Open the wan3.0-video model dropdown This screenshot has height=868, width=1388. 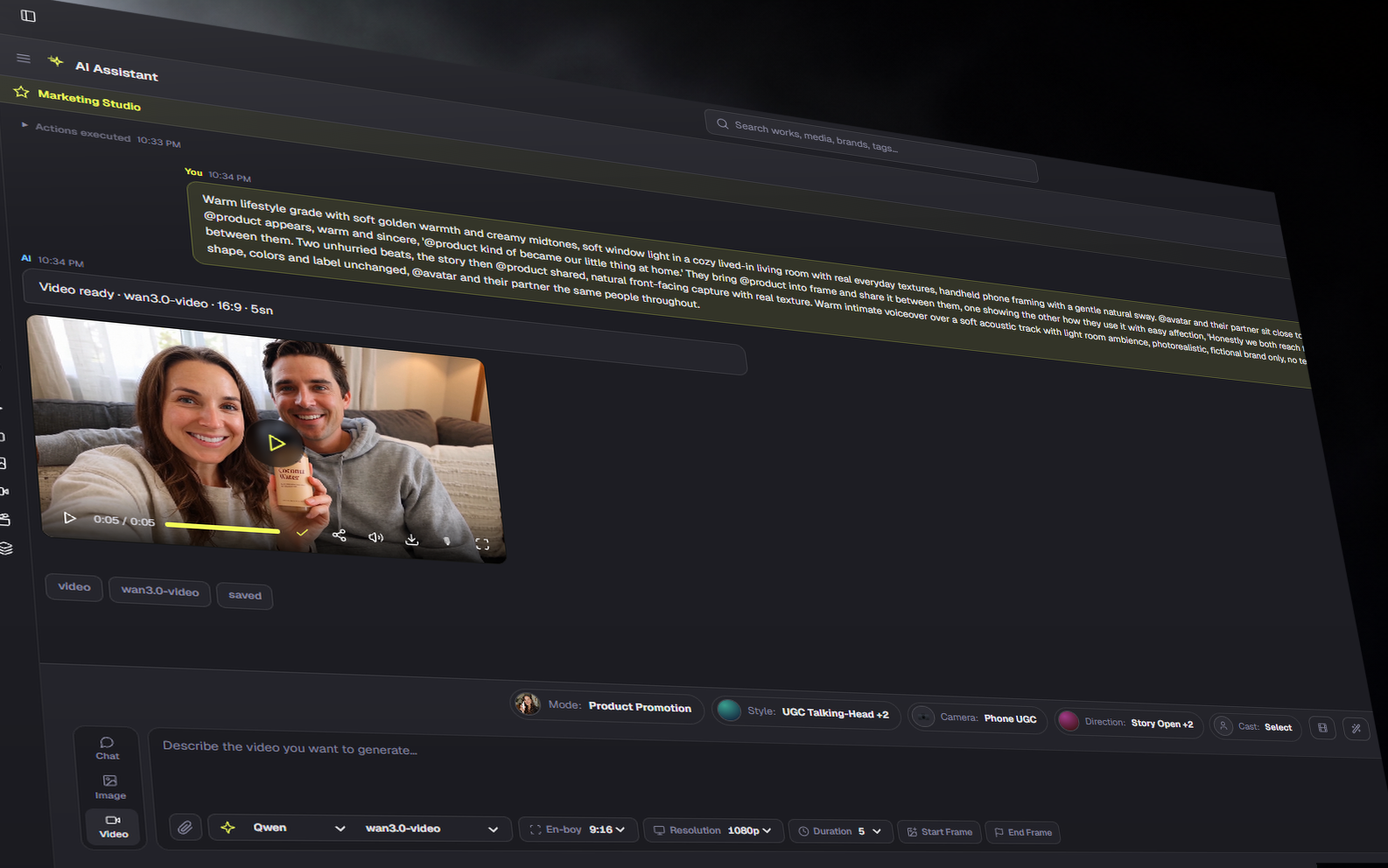[x=431, y=829]
